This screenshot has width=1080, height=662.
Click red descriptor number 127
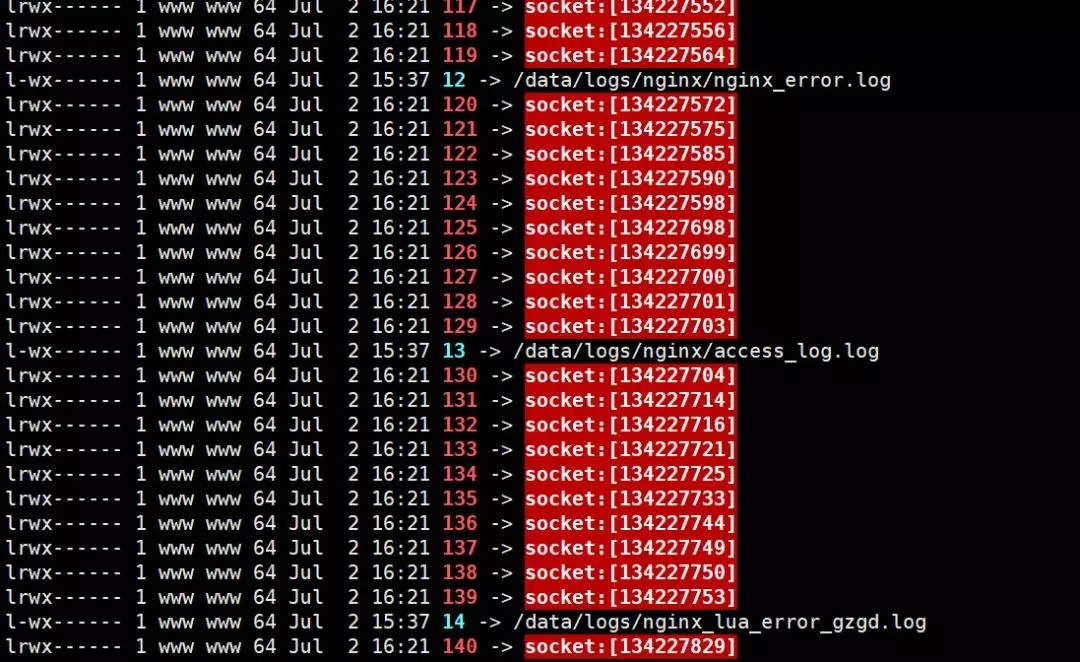459,277
